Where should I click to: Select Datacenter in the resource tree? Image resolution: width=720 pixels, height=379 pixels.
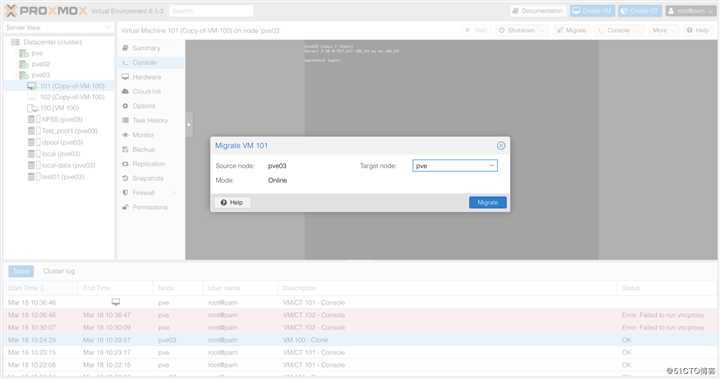point(52,42)
